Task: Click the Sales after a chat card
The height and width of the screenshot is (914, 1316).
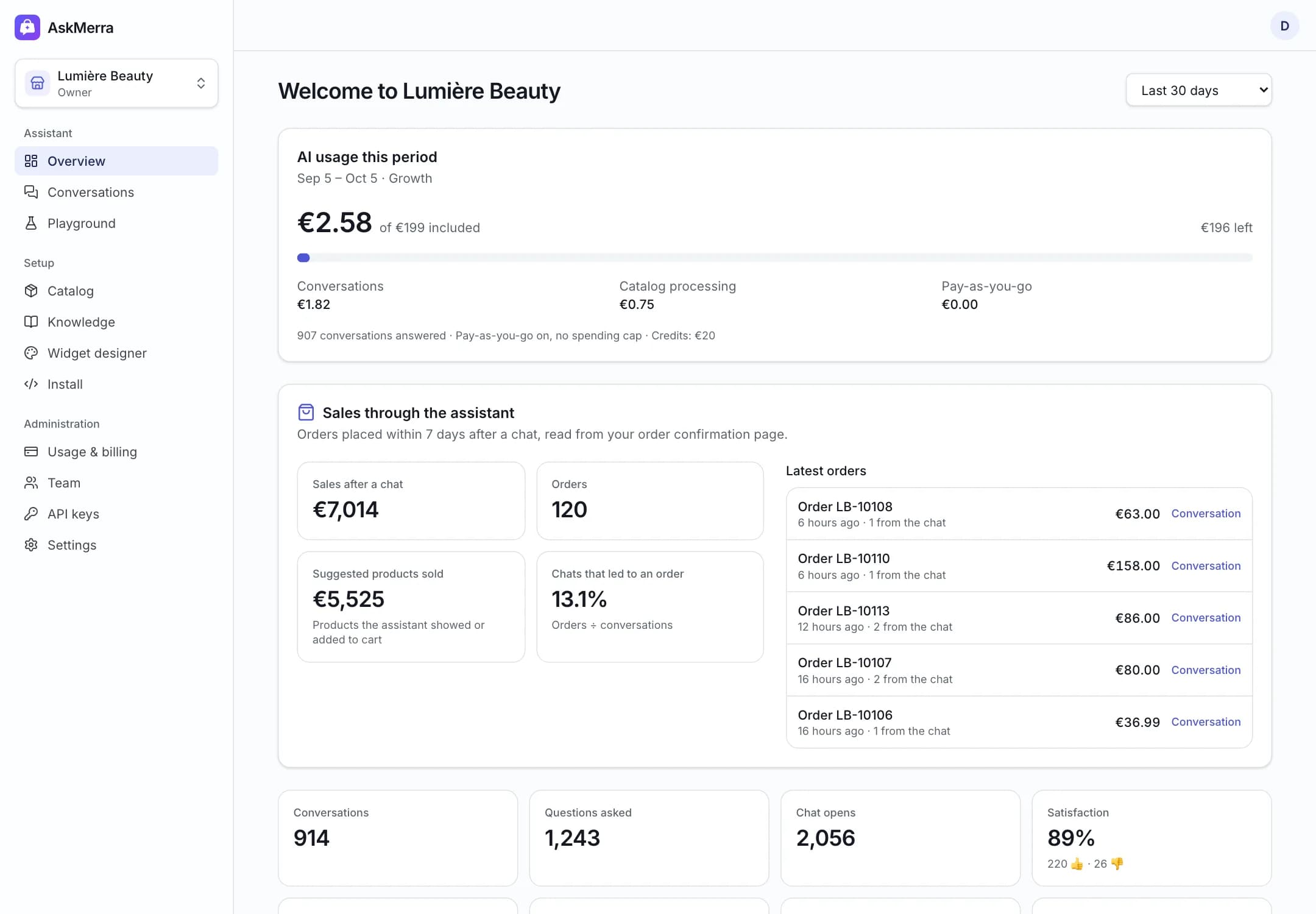Action: pos(411,500)
